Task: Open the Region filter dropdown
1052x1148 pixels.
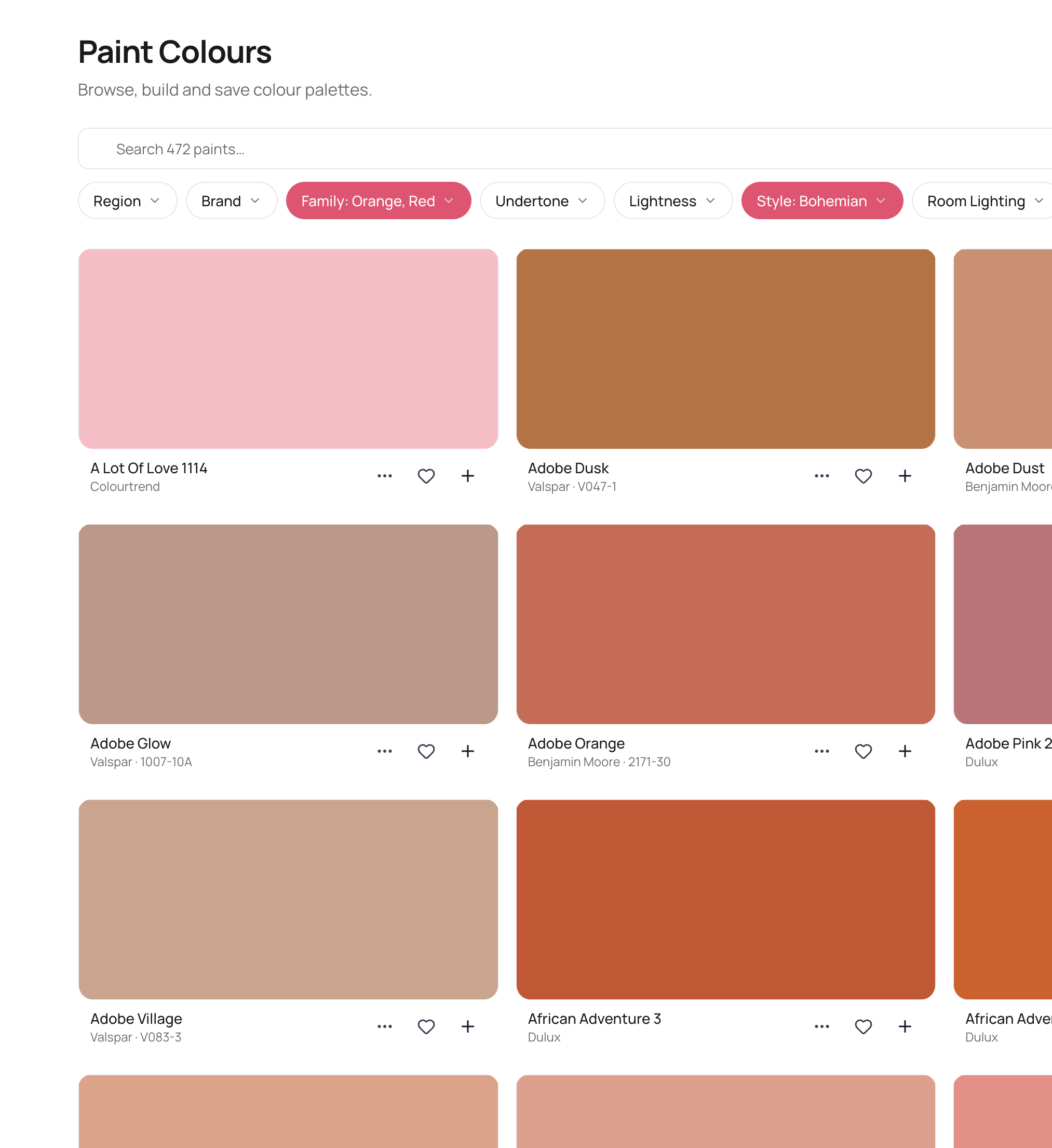Action: [127, 201]
